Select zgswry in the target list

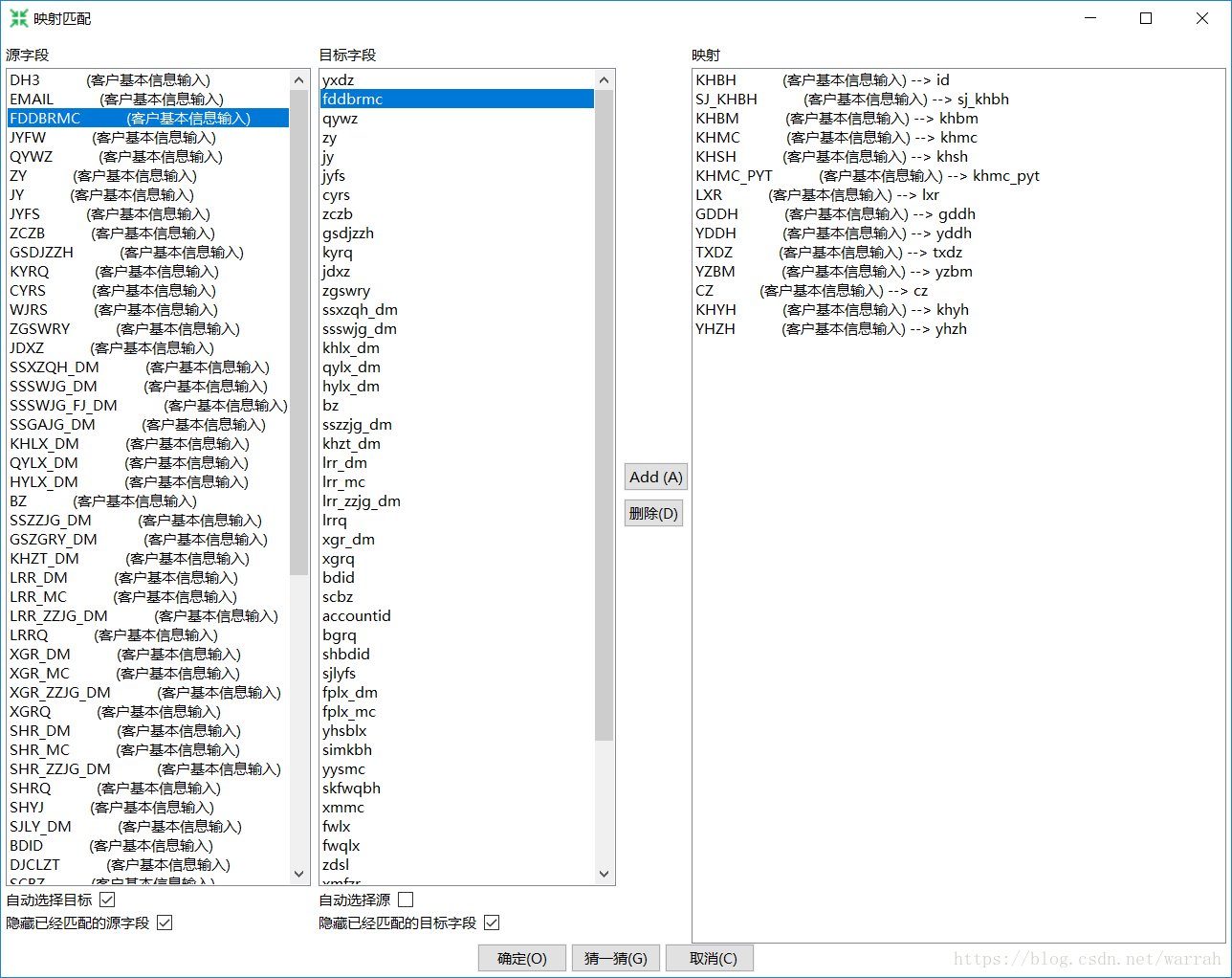pyautogui.click(x=456, y=291)
